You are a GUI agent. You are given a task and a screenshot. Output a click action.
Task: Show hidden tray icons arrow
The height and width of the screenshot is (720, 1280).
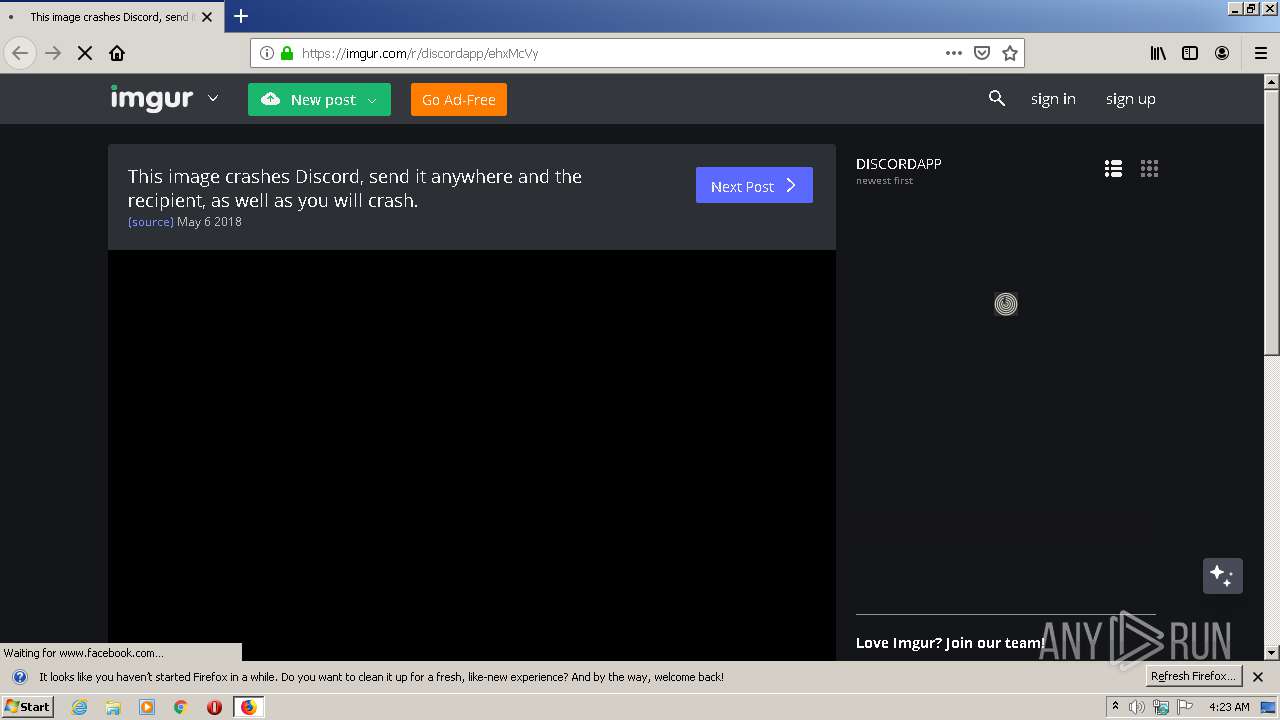(x=1115, y=706)
